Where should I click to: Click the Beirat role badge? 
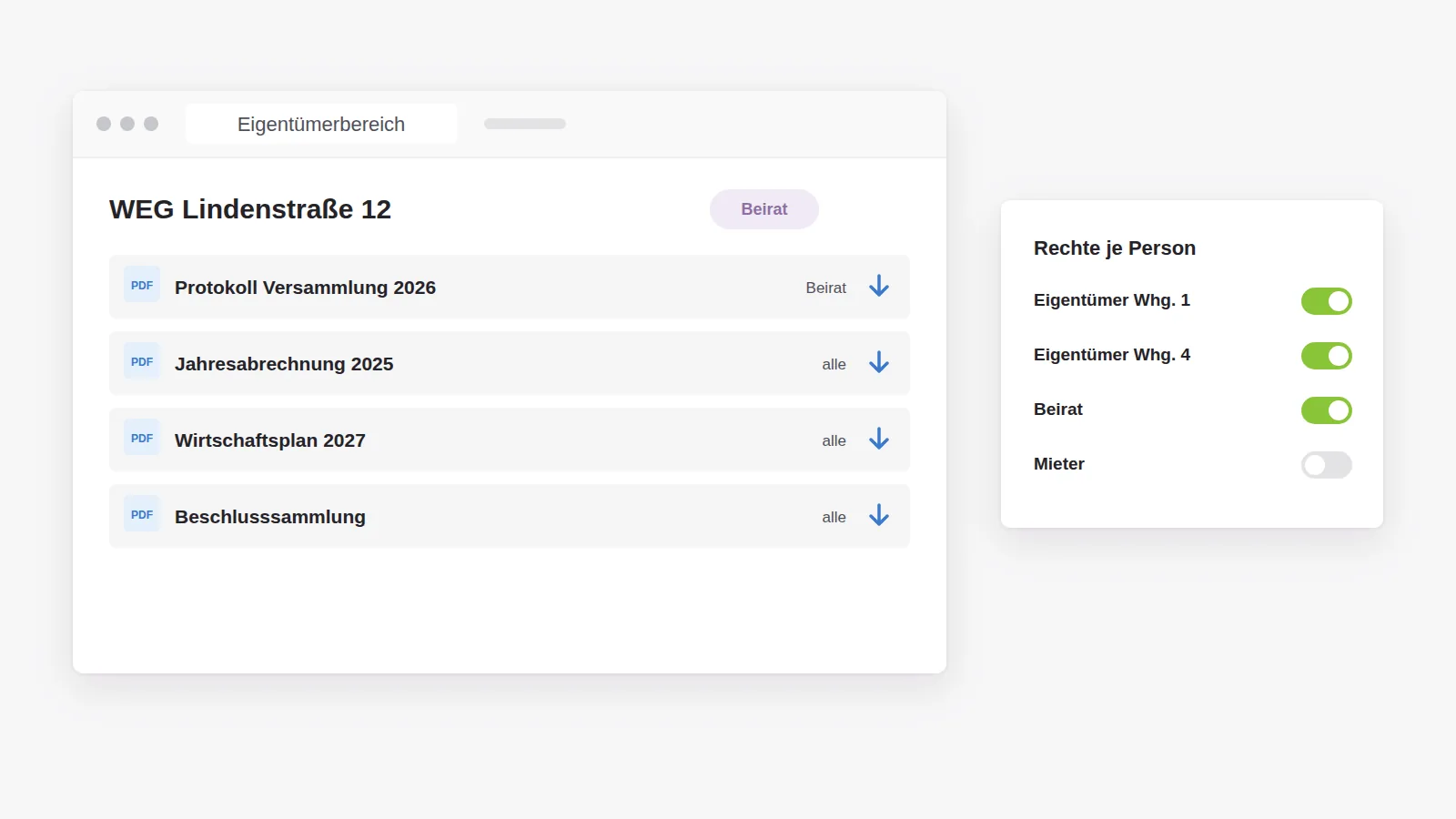pos(764,209)
